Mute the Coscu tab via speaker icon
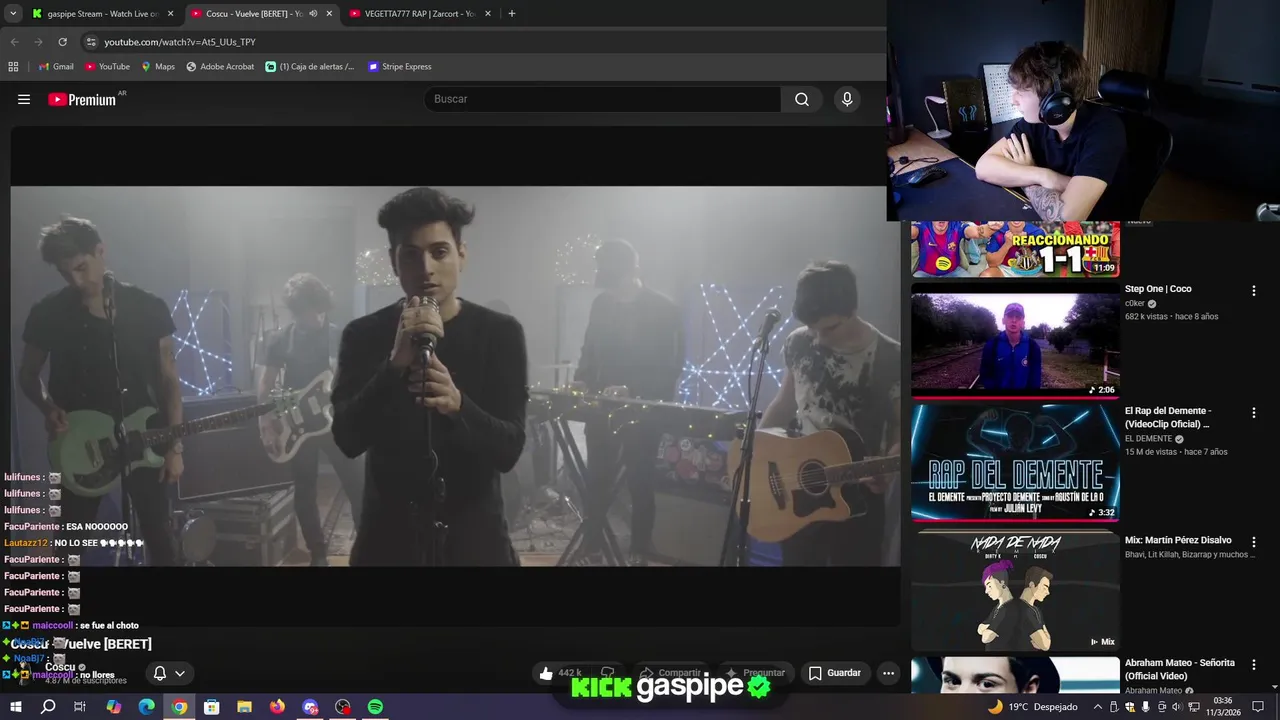This screenshot has height=720, width=1280. click(x=313, y=14)
